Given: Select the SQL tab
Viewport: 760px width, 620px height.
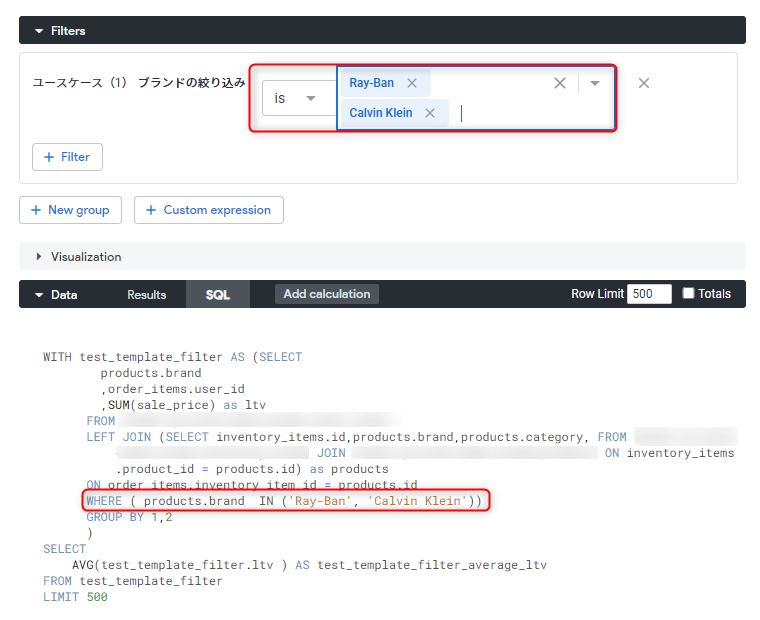Looking at the screenshot, I should pos(218,294).
